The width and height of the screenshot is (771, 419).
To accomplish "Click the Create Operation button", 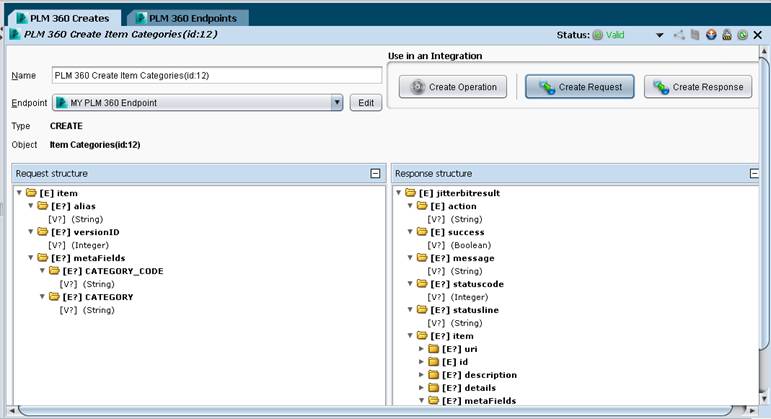I will click(453, 87).
